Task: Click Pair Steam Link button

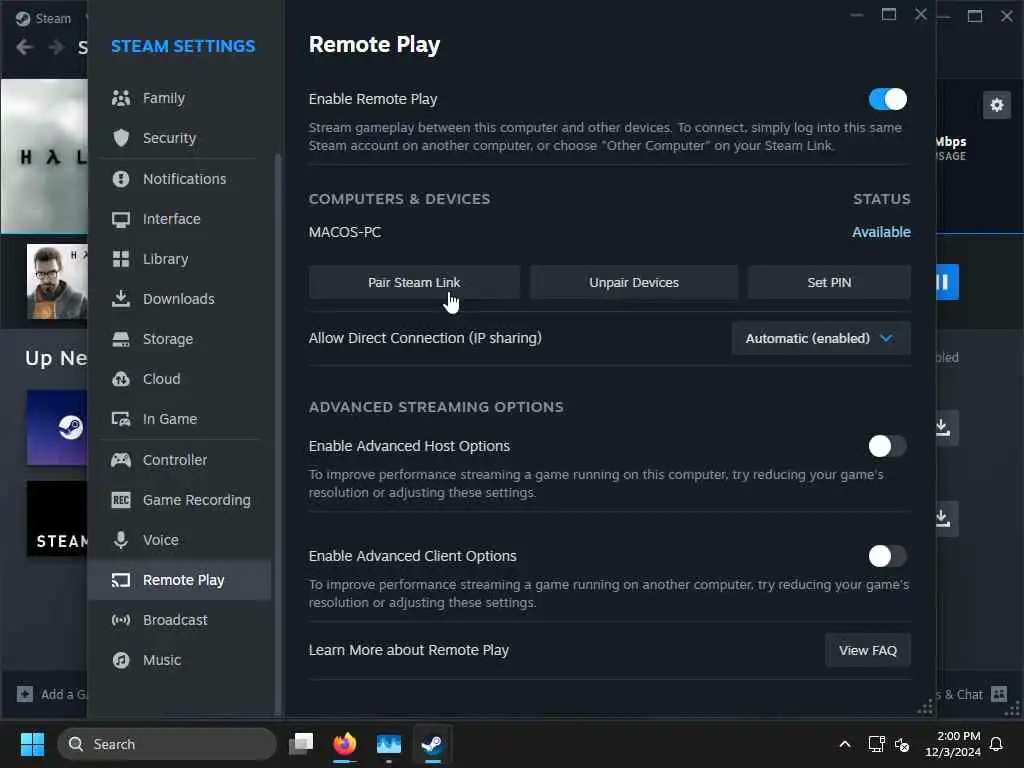Action: coord(414,282)
